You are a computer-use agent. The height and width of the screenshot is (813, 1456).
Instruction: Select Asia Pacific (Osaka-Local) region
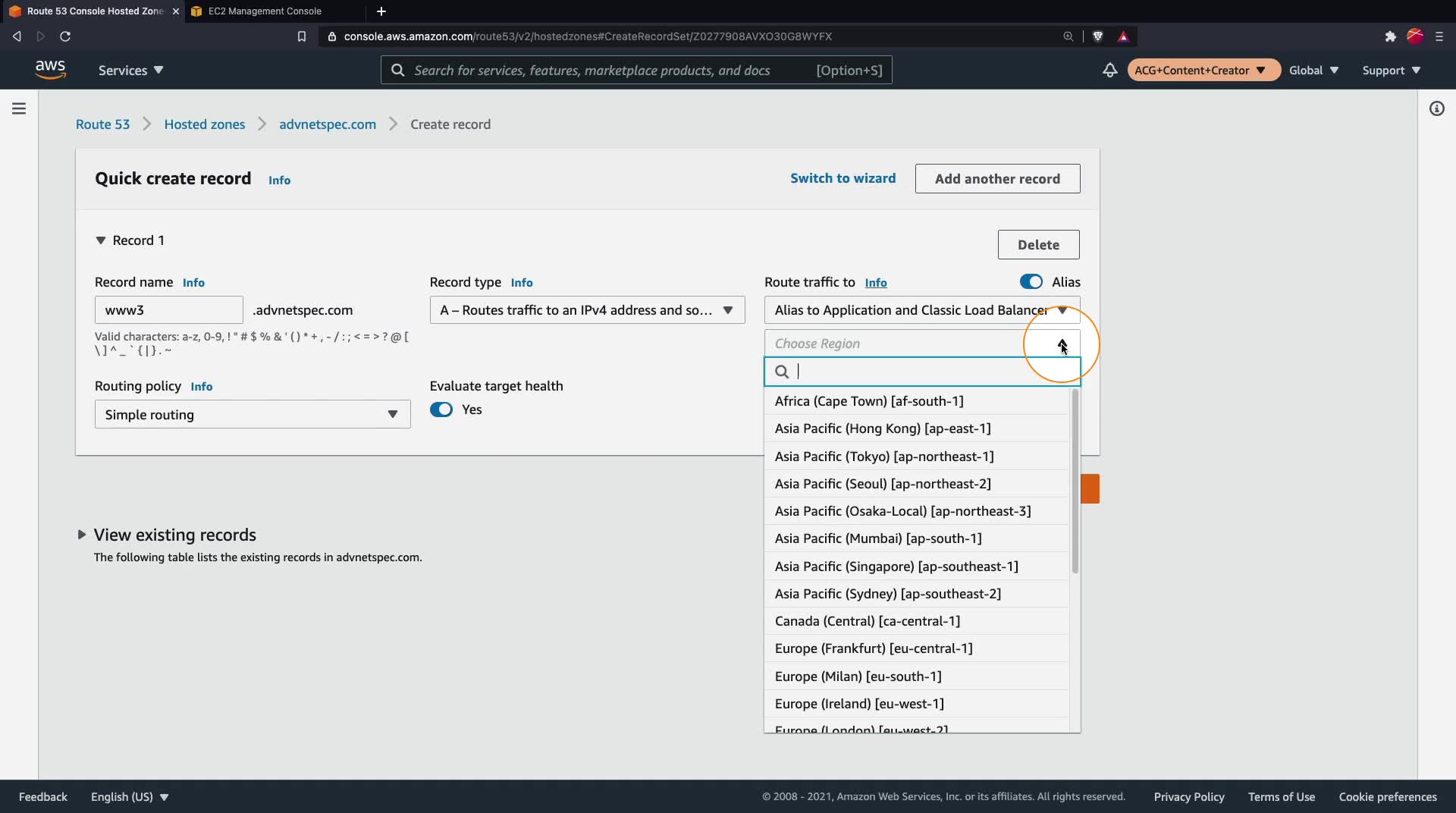[x=916, y=511]
